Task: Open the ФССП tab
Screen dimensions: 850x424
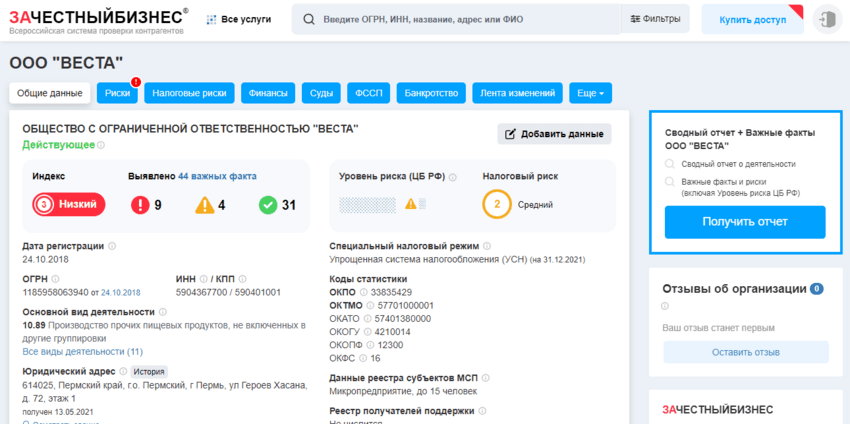Action: click(x=369, y=93)
